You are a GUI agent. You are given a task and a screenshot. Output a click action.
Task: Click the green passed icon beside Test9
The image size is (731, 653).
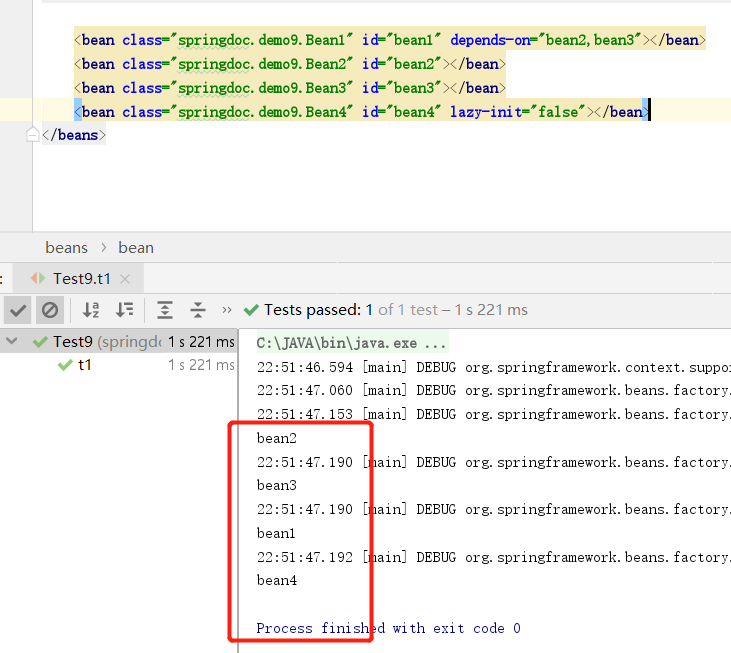point(41,342)
